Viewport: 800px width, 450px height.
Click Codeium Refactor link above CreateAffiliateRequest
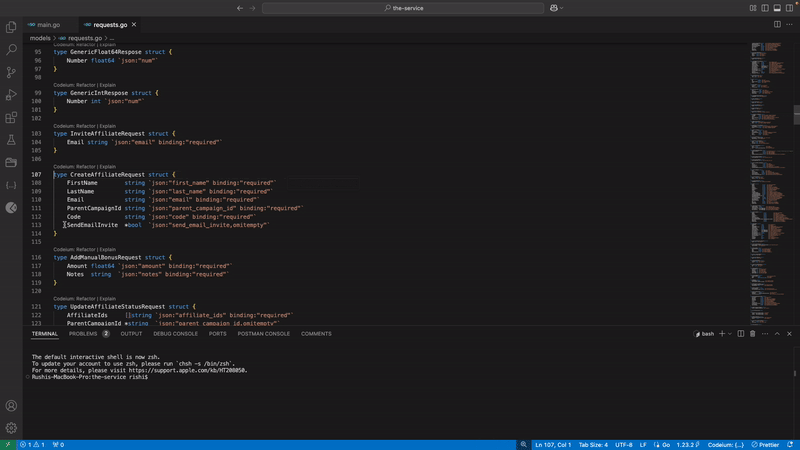tap(86, 167)
